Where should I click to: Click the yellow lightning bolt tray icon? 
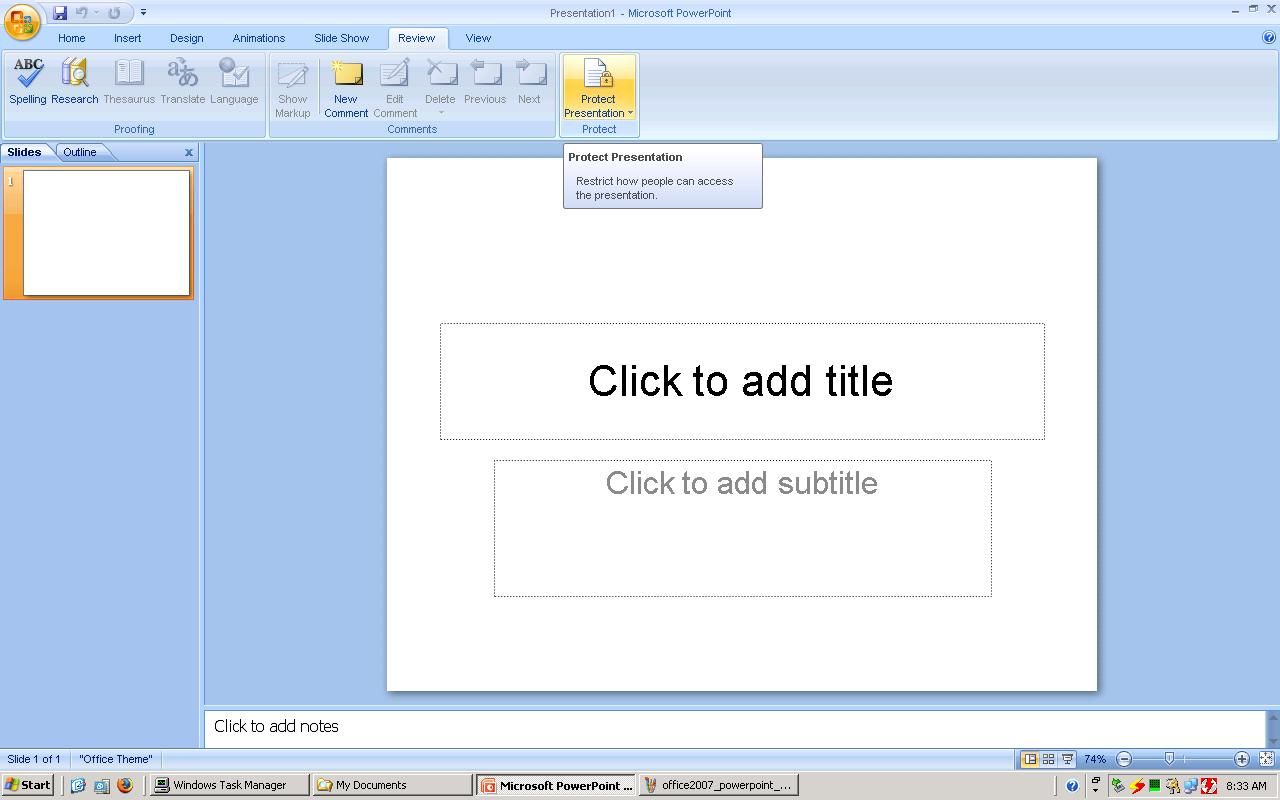[1136, 786]
